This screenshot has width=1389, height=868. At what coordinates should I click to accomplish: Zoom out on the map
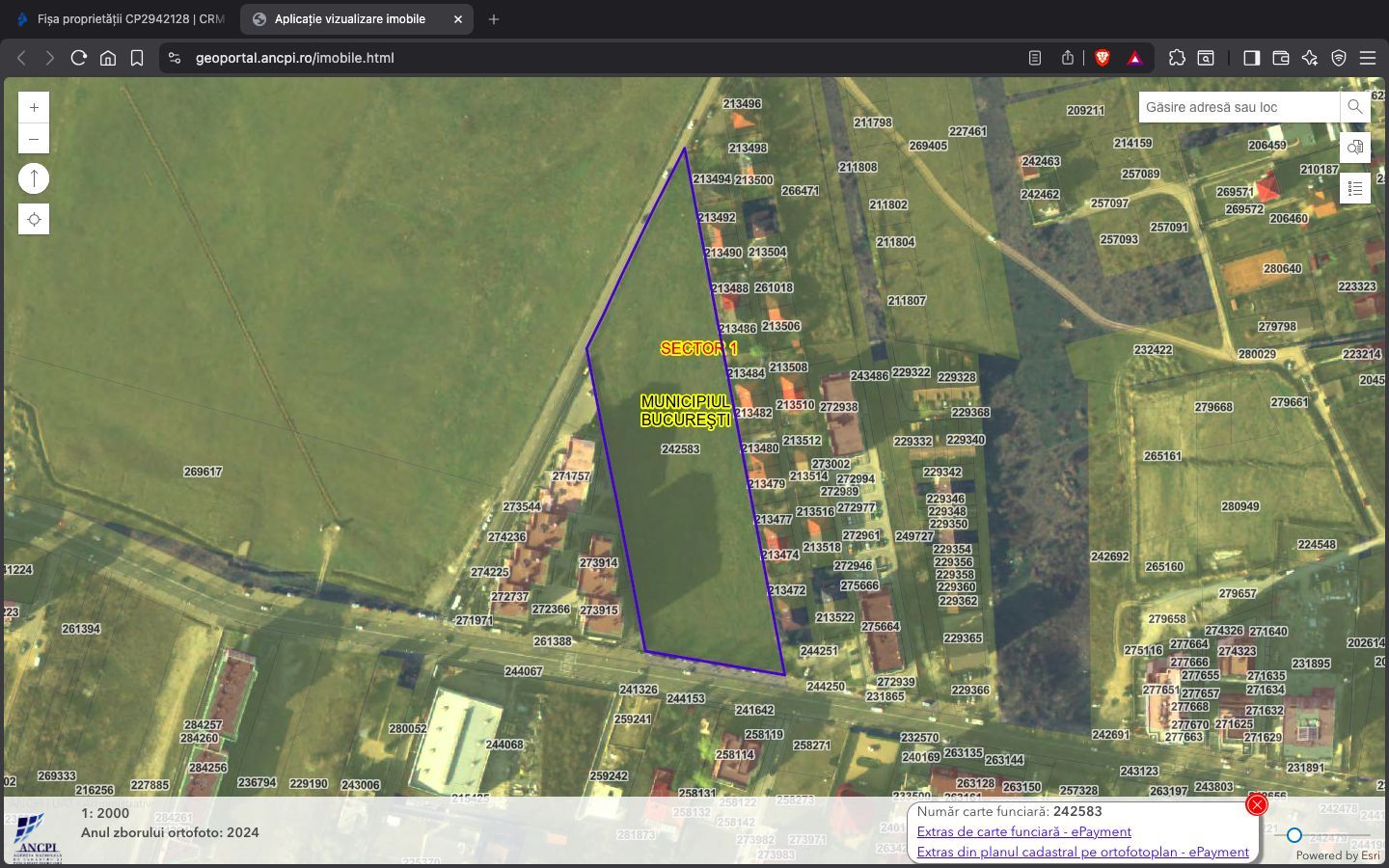34,139
